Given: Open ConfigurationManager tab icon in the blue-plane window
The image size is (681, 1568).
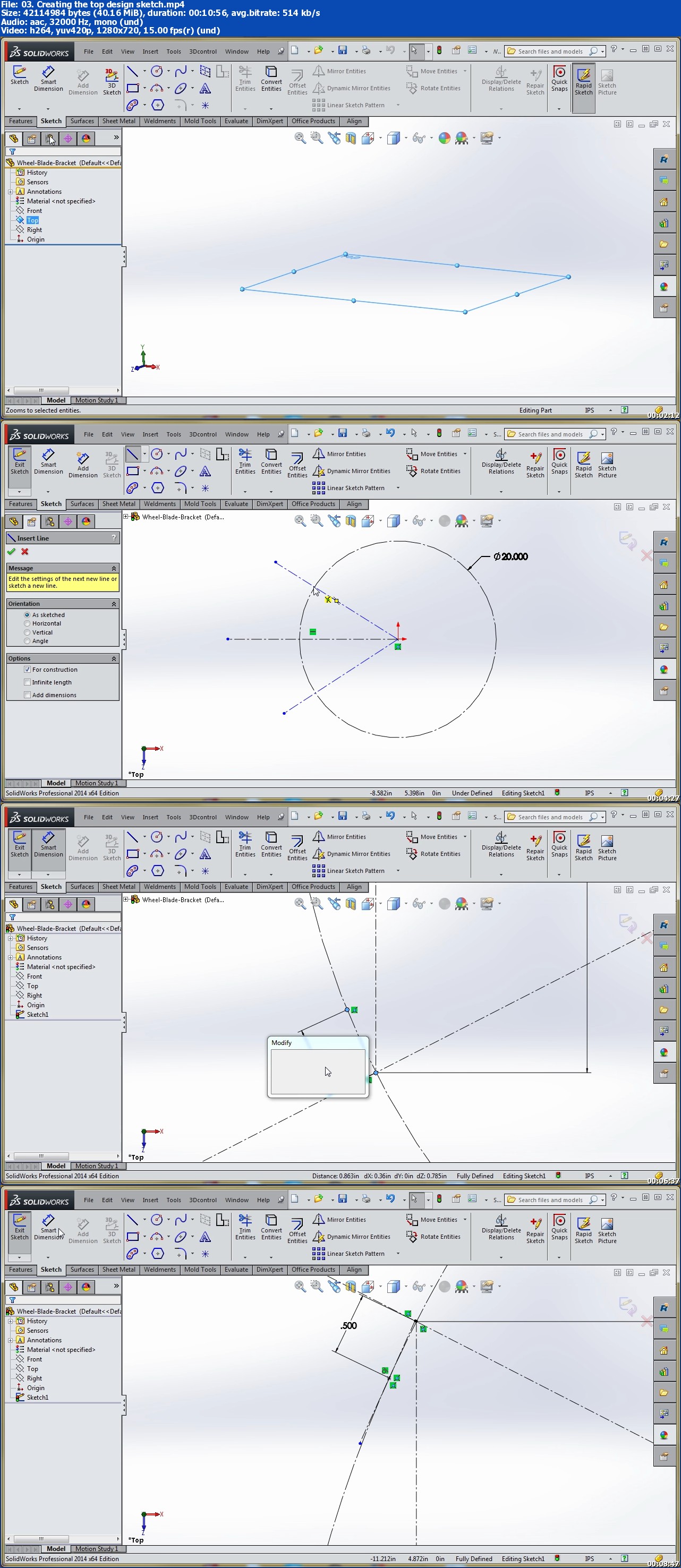Looking at the screenshot, I should point(50,139).
